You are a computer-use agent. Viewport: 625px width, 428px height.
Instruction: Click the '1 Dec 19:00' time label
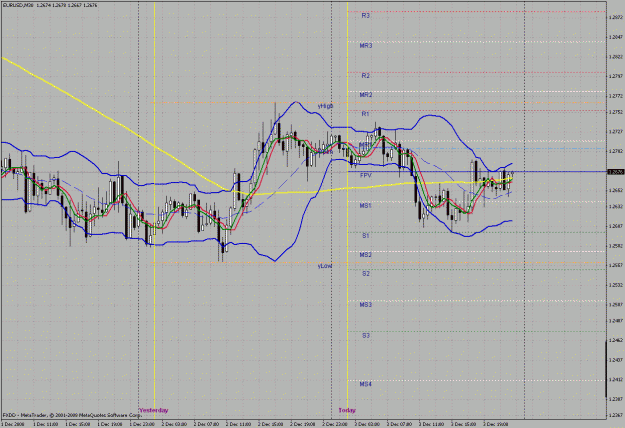110,424
